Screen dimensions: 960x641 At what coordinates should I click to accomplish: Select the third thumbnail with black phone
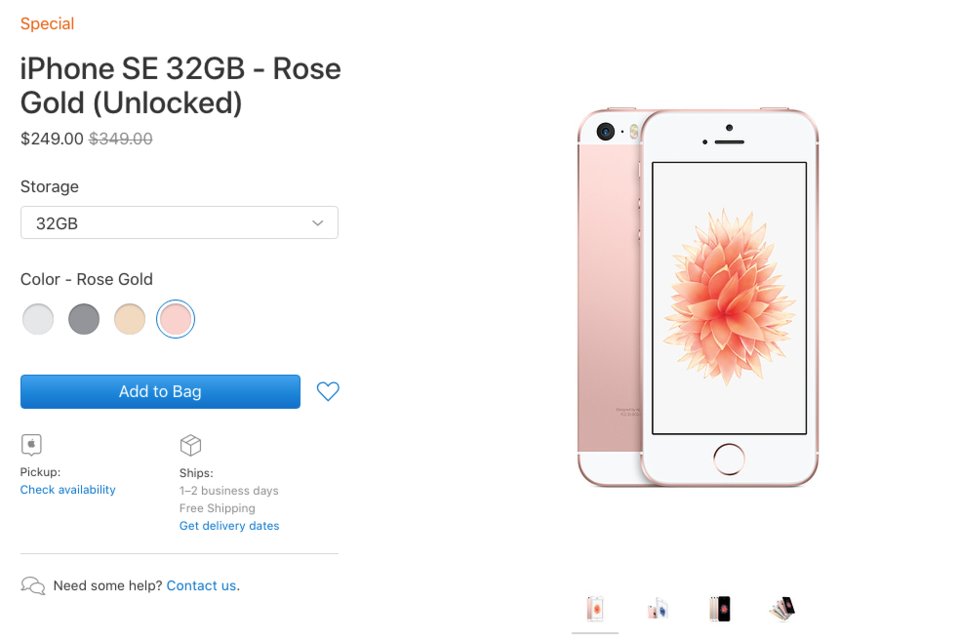[x=719, y=608]
